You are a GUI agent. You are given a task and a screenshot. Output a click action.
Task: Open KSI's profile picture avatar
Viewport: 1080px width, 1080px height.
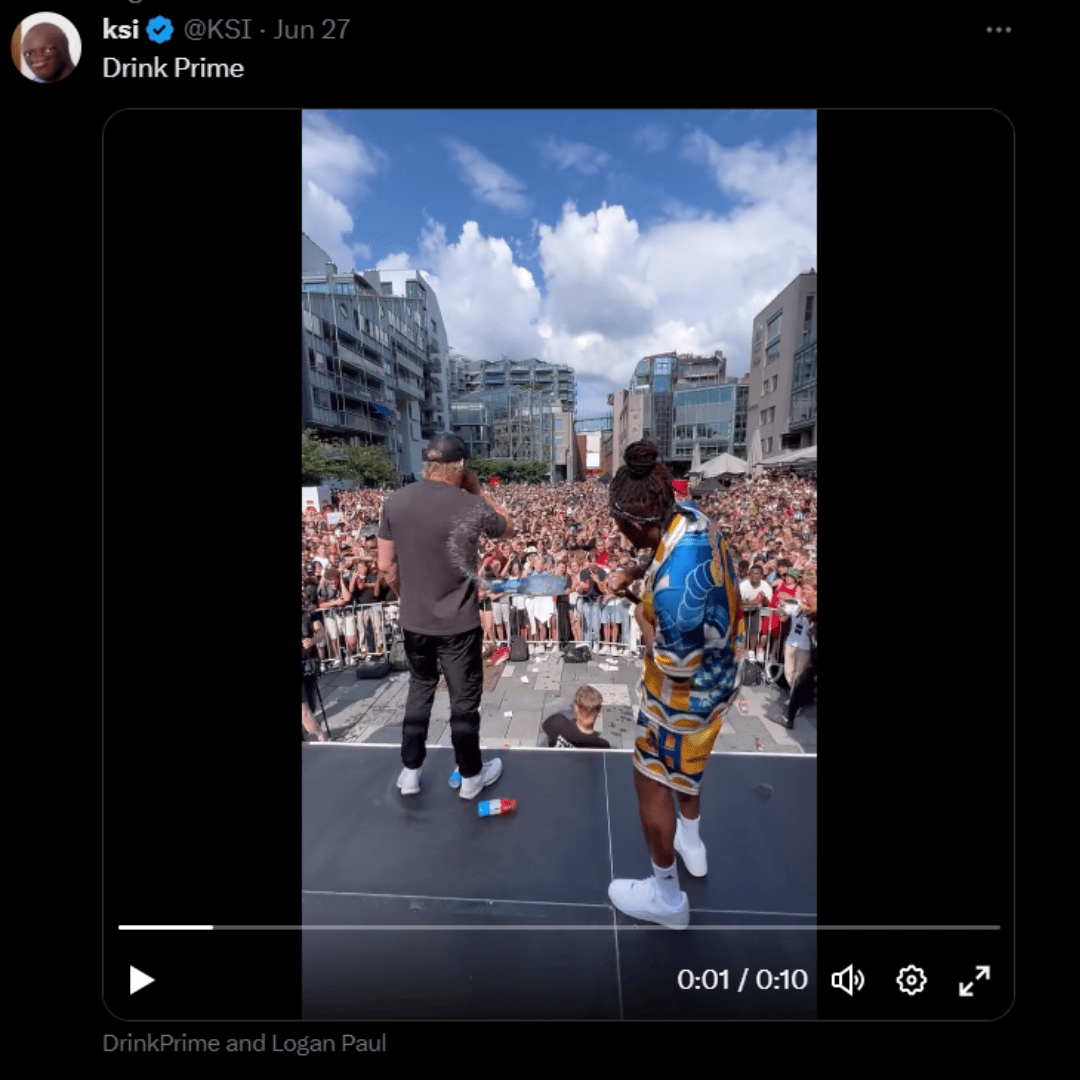[x=45, y=47]
